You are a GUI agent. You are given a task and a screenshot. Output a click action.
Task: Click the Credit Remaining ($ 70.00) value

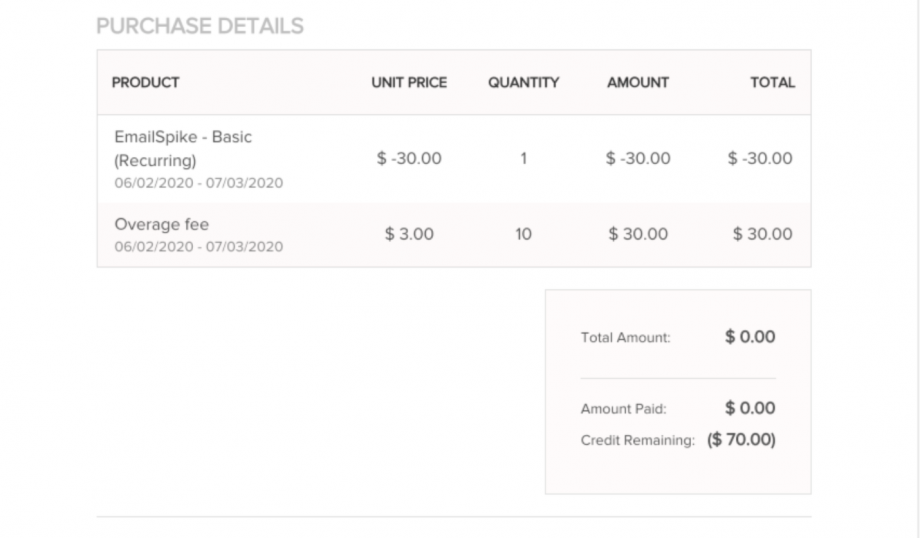(741, 440)
